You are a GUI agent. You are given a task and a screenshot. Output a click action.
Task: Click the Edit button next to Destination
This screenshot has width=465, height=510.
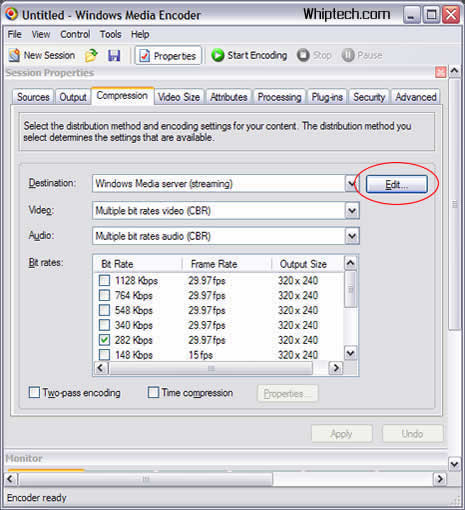click(397, 184)
